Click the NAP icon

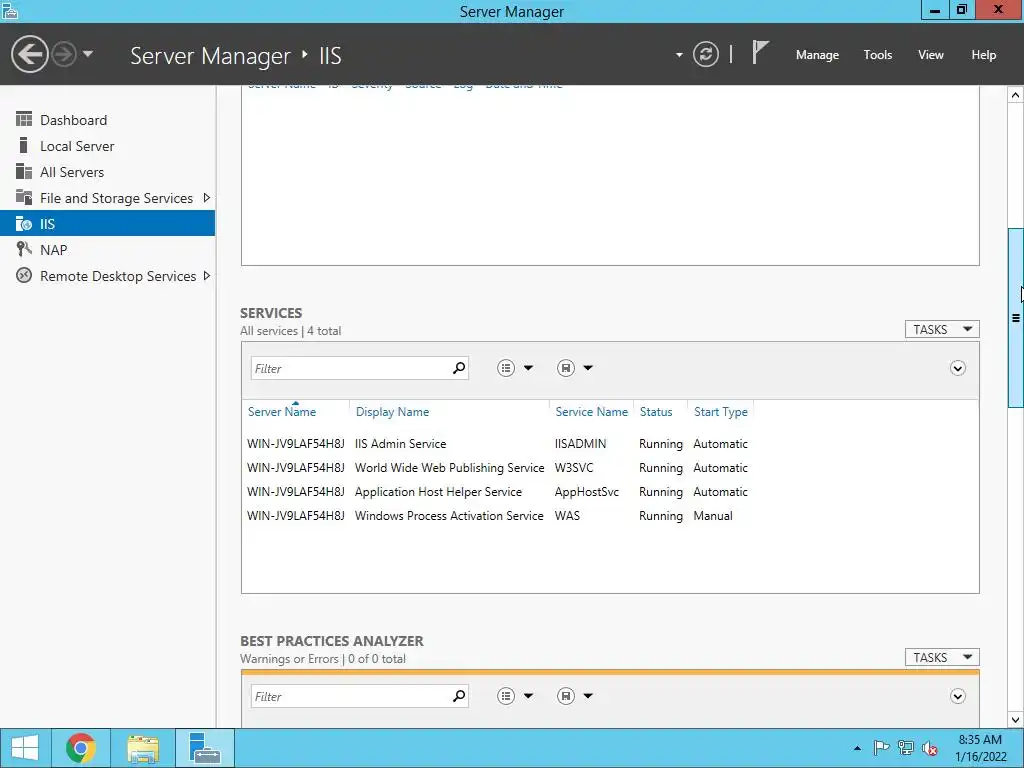point(24,249)
